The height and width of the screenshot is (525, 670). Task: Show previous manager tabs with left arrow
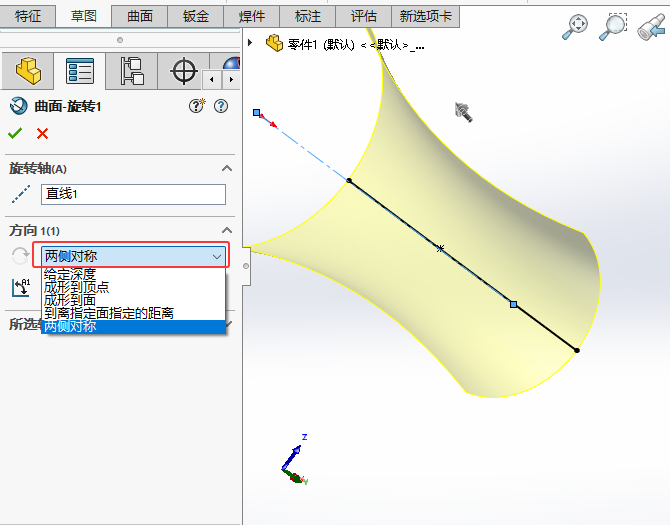(x=212, y=79)
